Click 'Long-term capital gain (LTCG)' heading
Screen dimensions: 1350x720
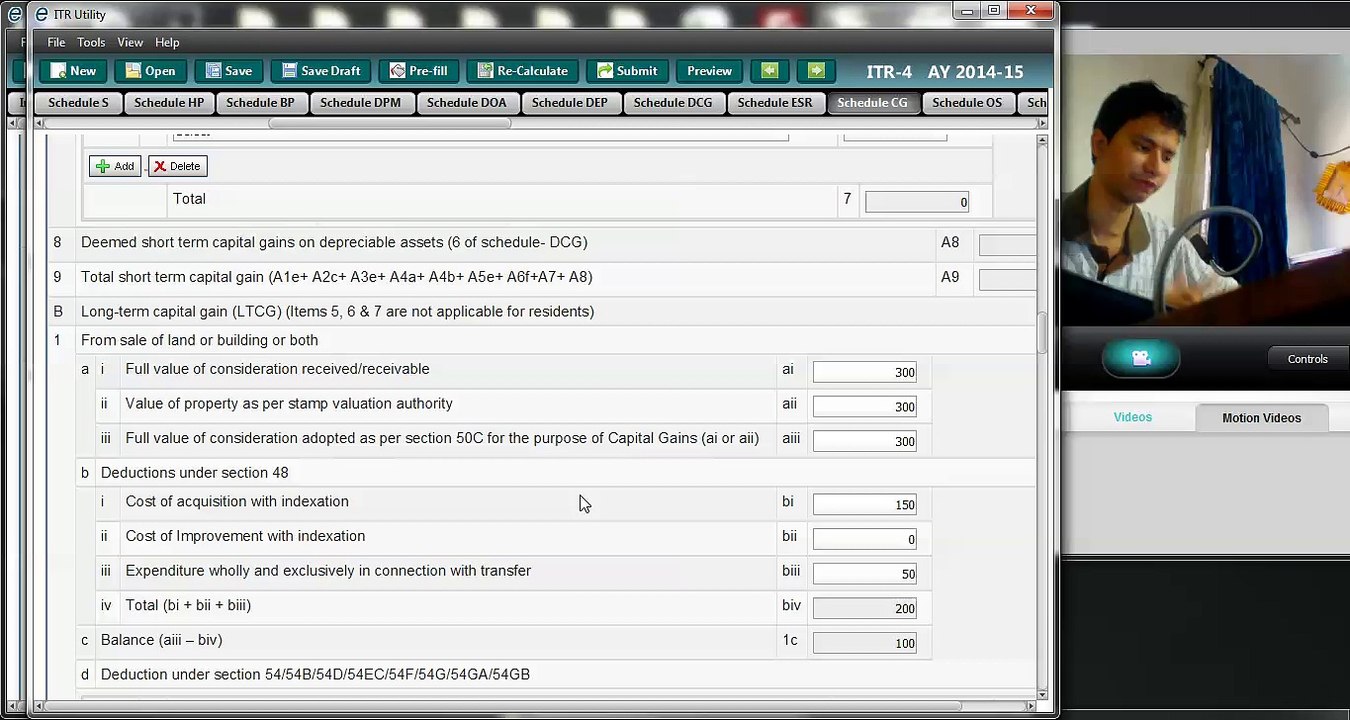tap(337, 312)
